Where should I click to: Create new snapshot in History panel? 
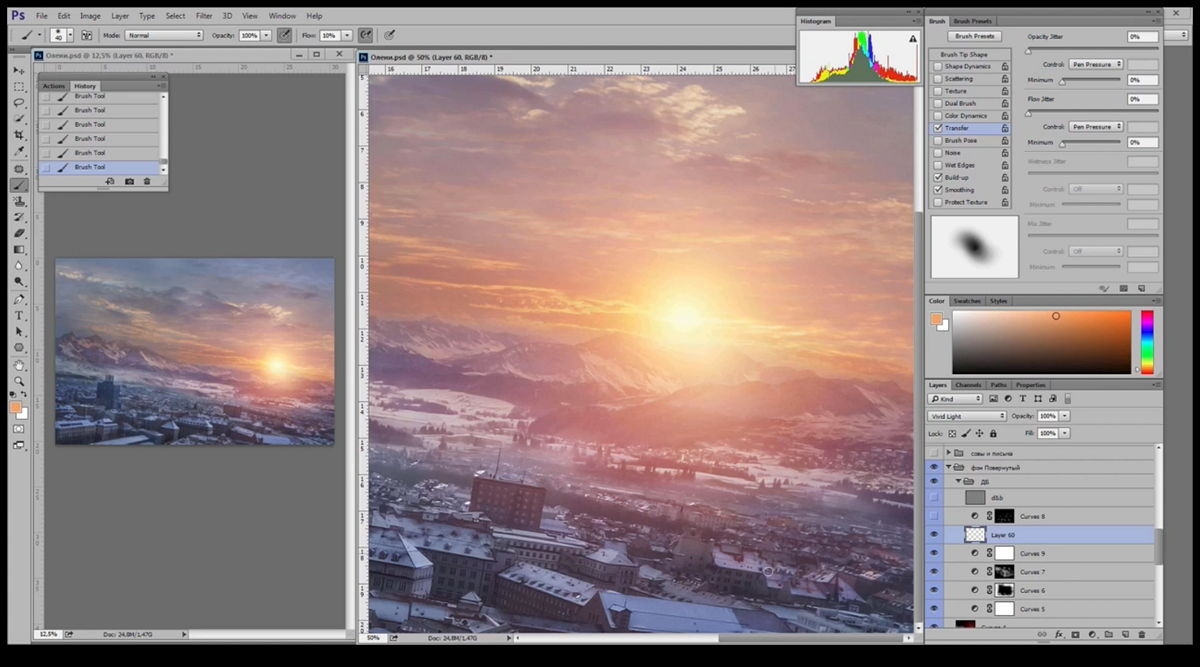pyautogui.click(x=129, y=181)
